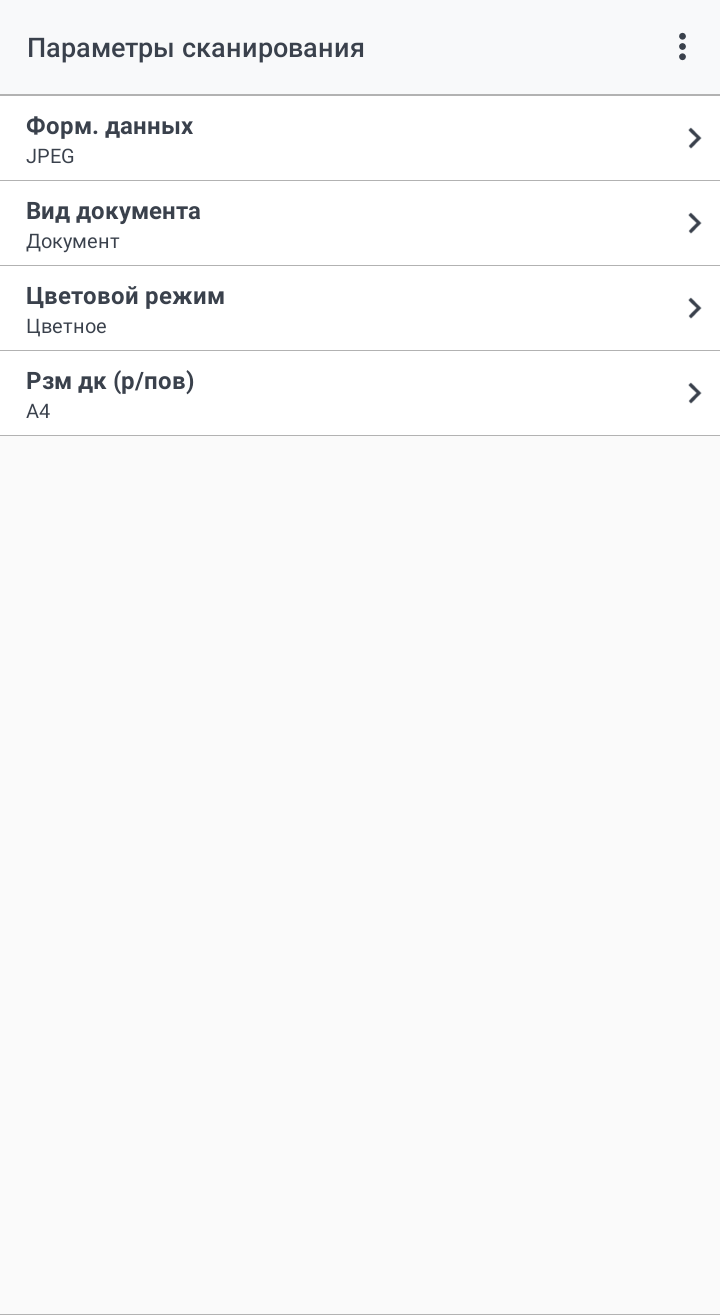Click the chevron next to Форм. данных
Viewport: 720px width, 1315px height.
point(695,138)
